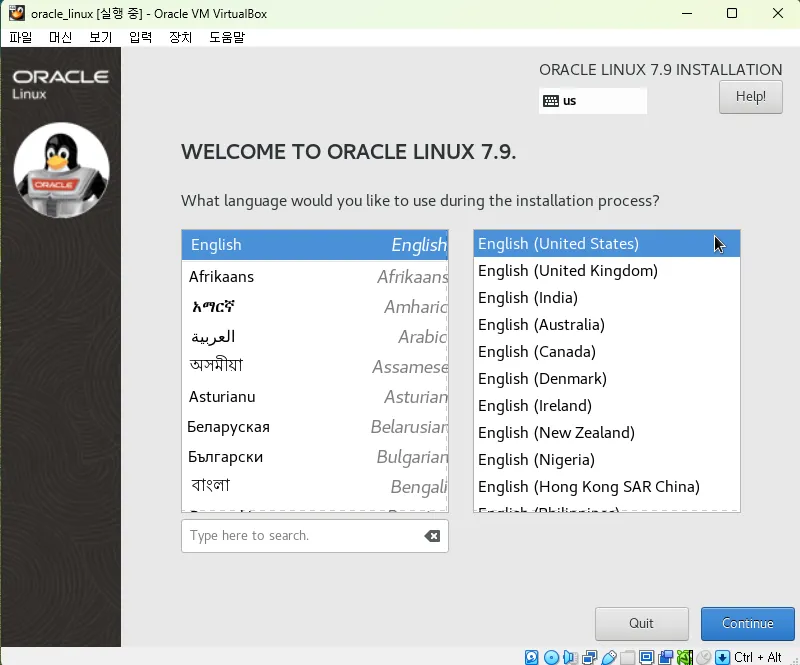Screen dimensions: 800x665
Task: Click the clear search backspace icon
Action: (432, 536)
